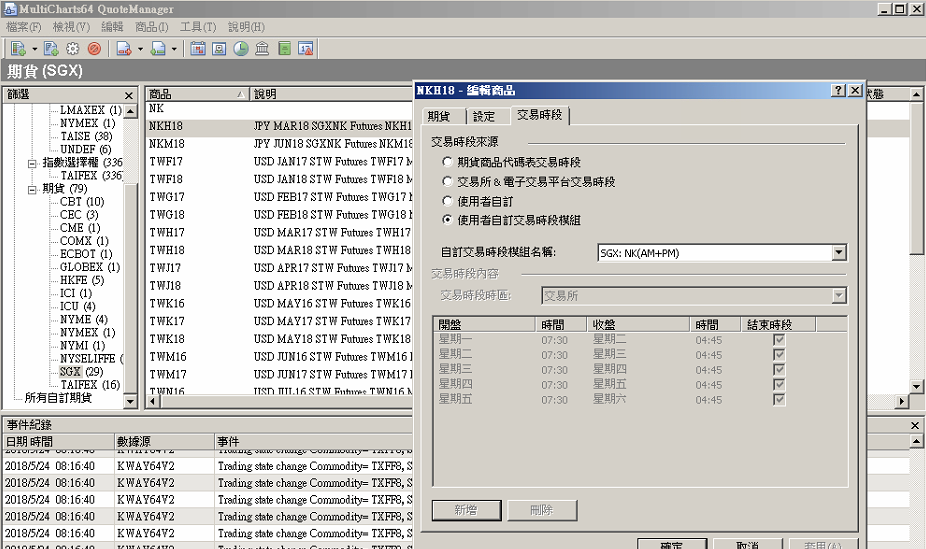The width and height of the screenshot is (926, 549).
Task: Select the TWF17 symbol row
Action: click(279, 161)
